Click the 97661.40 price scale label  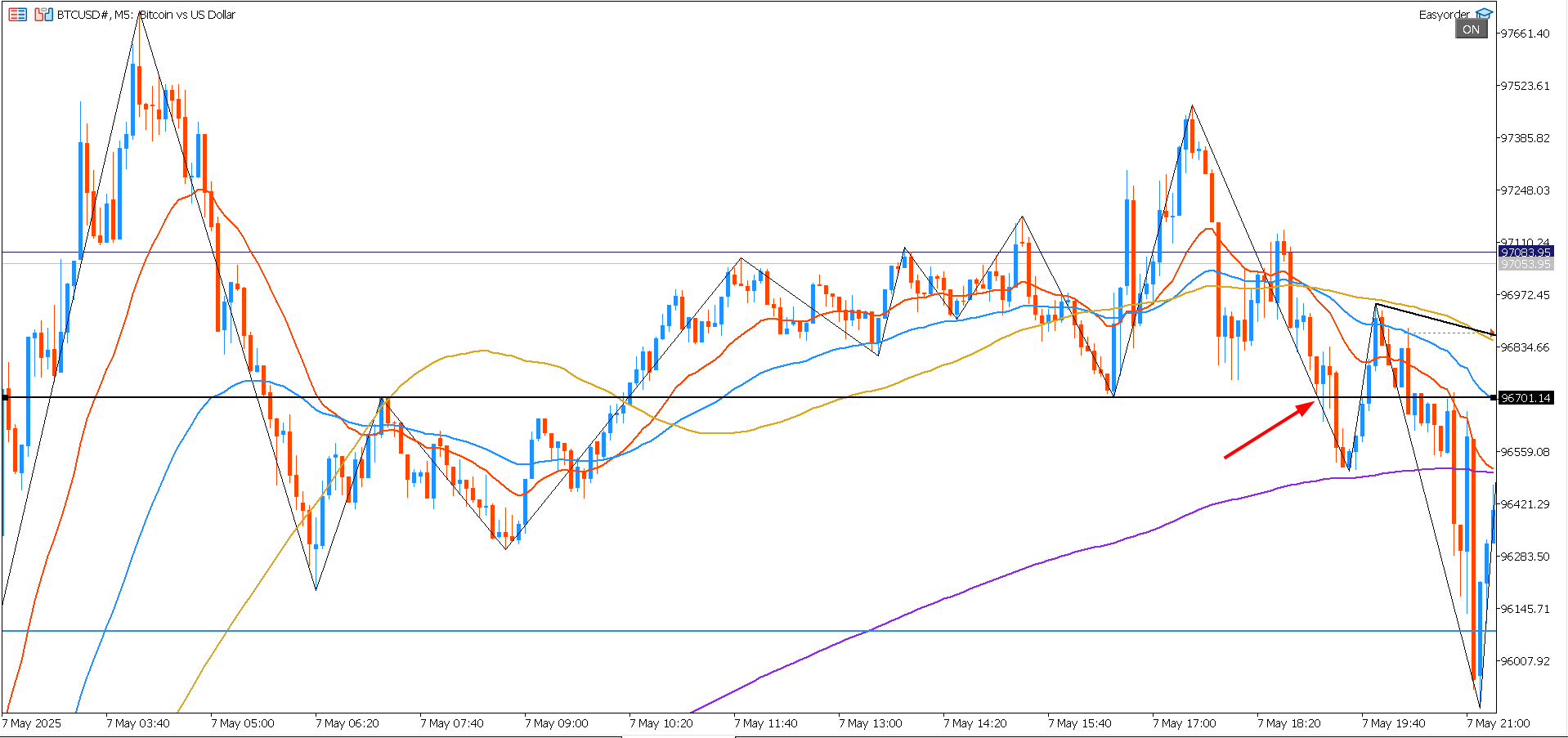tap(1525, 34)
